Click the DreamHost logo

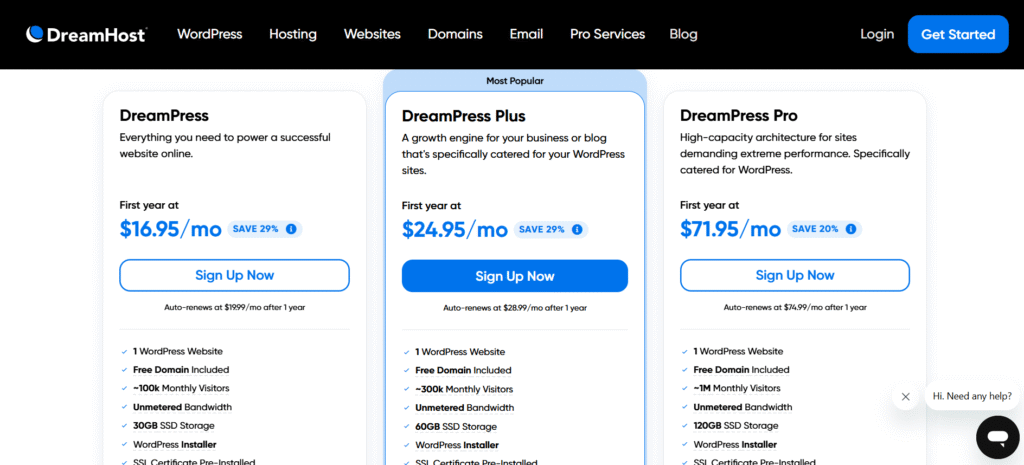coord(86,34)
